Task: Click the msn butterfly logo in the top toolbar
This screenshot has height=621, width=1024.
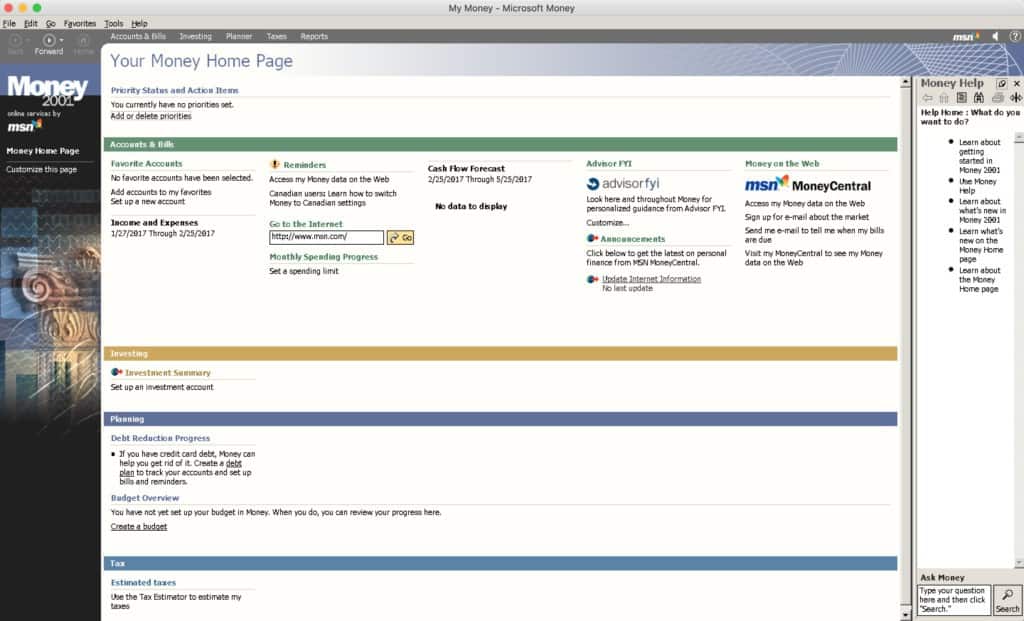Action: coord(963,36)
